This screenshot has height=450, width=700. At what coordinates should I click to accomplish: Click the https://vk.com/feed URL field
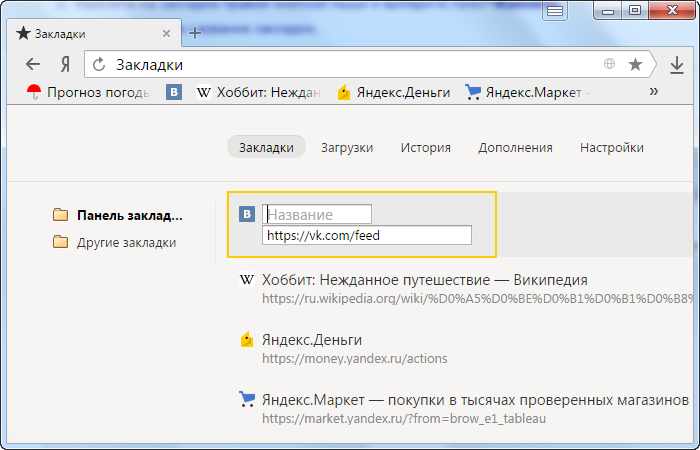tap(367, 235)
